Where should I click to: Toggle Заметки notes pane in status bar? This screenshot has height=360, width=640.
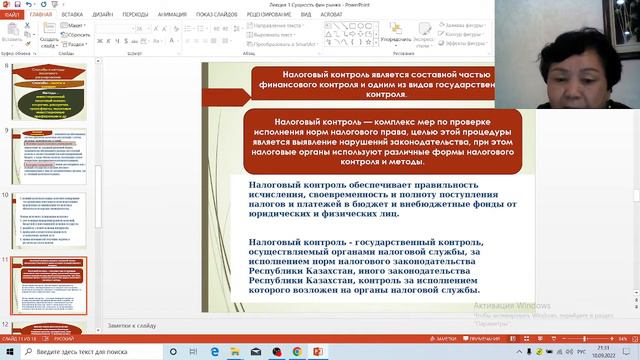tap(443, 339)
